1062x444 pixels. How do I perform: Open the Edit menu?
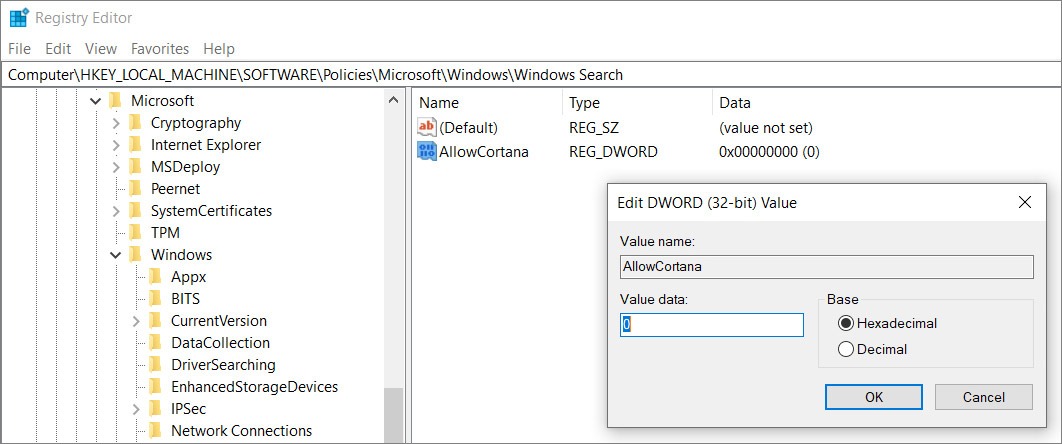(58, 49)
